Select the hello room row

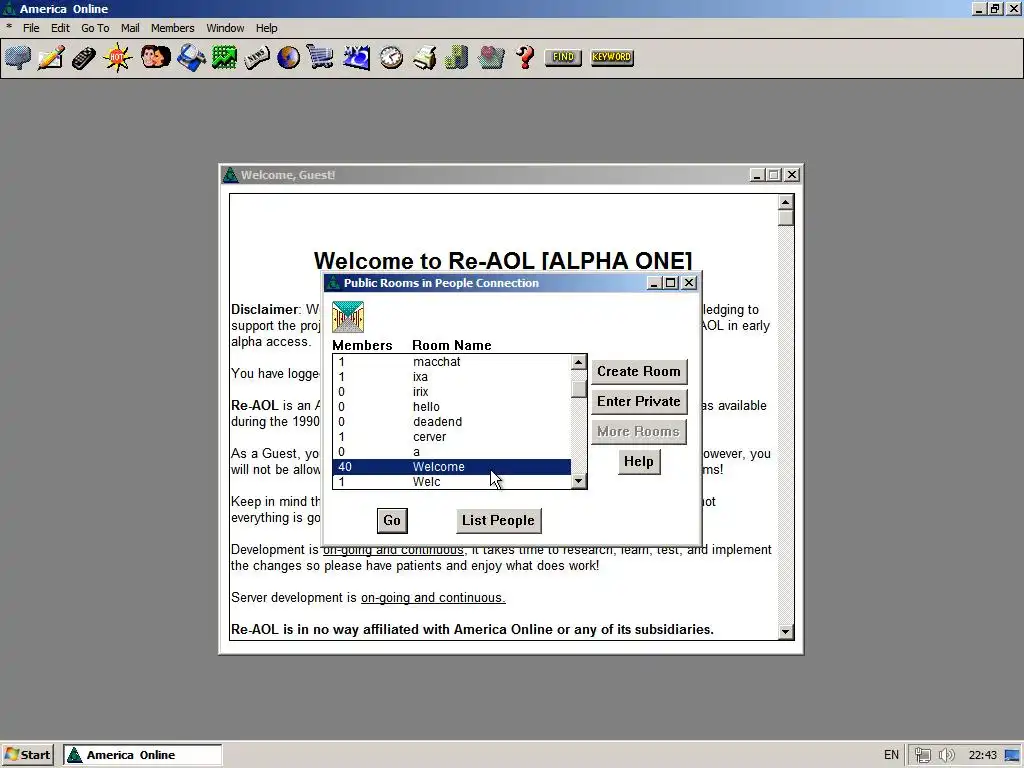click(452, 407)
